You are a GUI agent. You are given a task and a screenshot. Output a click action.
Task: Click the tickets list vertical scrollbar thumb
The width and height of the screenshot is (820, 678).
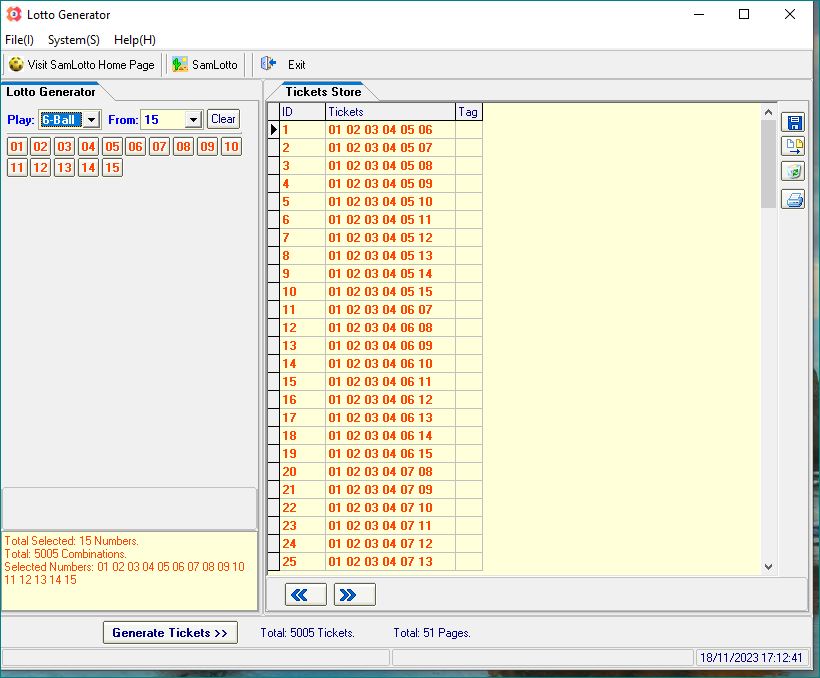coord(768,164)
